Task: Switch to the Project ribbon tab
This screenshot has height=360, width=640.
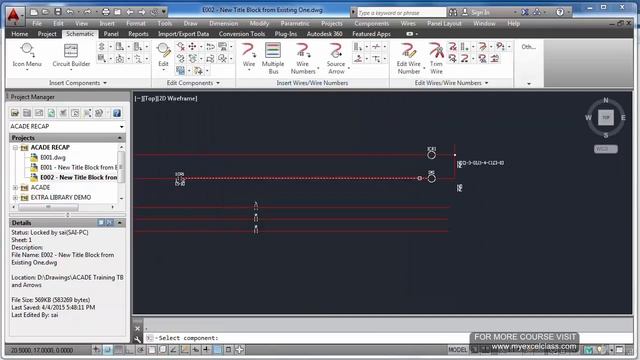Action: coord(47,34)
